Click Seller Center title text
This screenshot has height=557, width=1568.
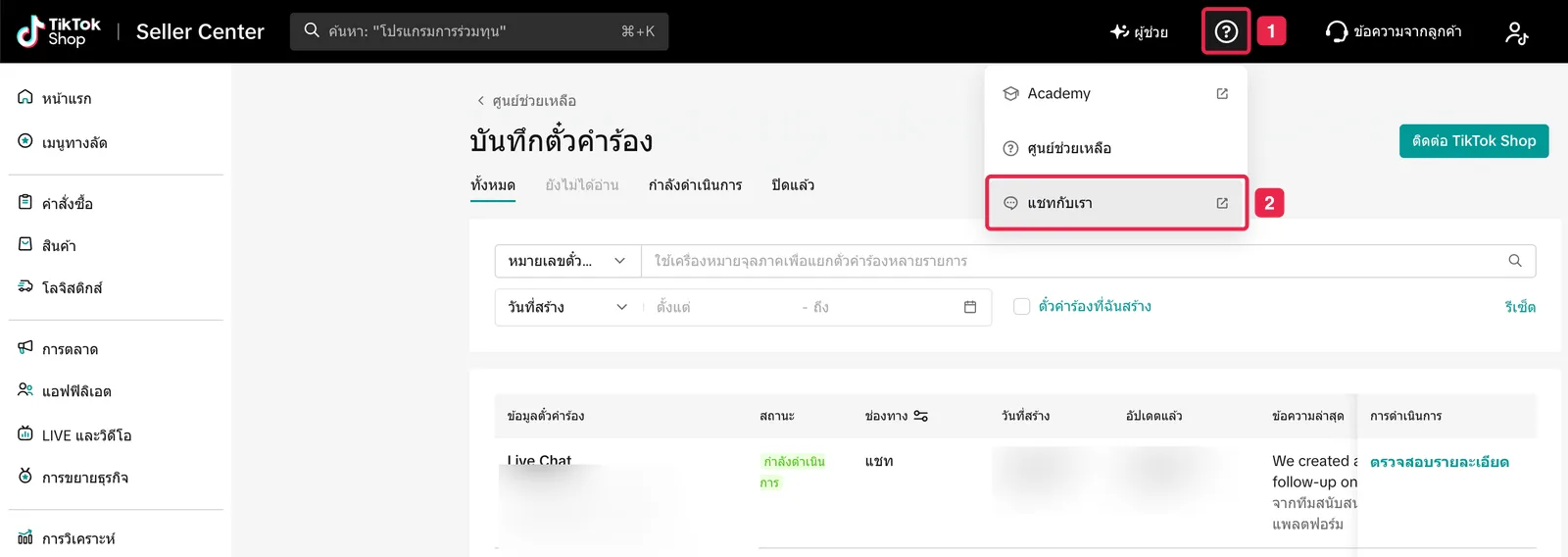200,31
